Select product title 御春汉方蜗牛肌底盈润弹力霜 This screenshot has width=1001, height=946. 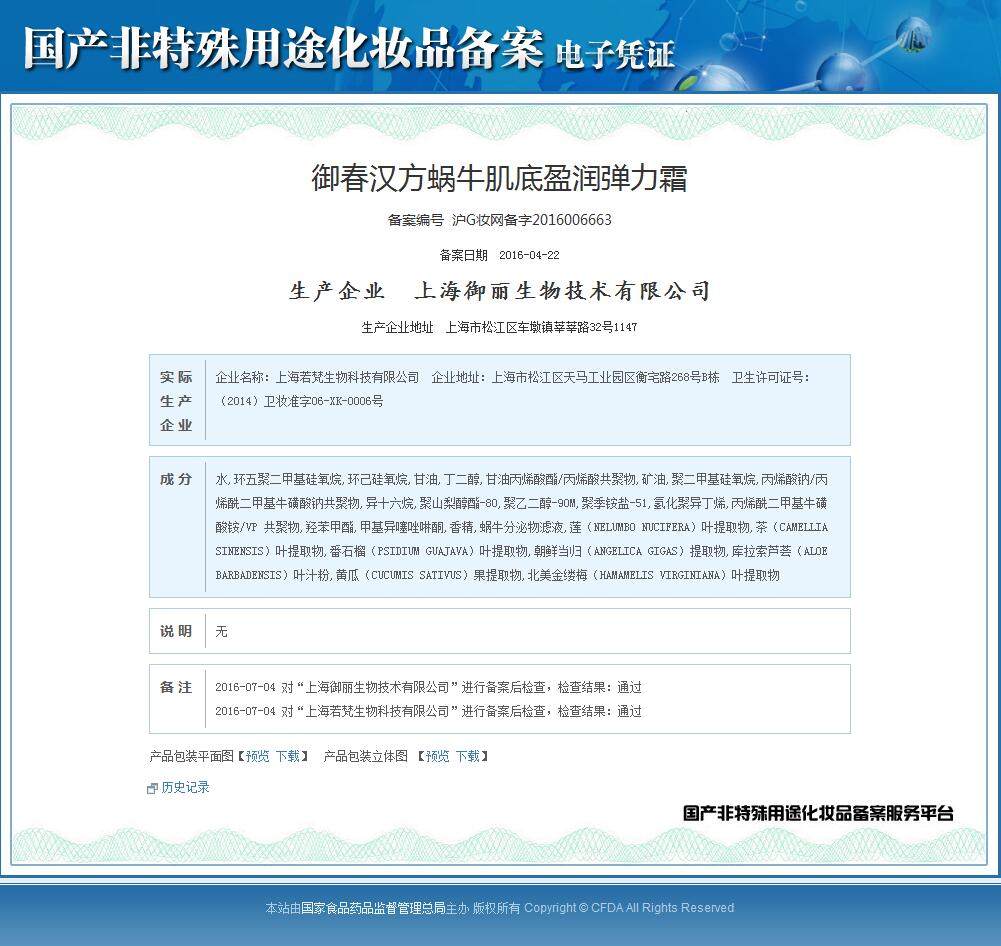click(x=499, y=177)
